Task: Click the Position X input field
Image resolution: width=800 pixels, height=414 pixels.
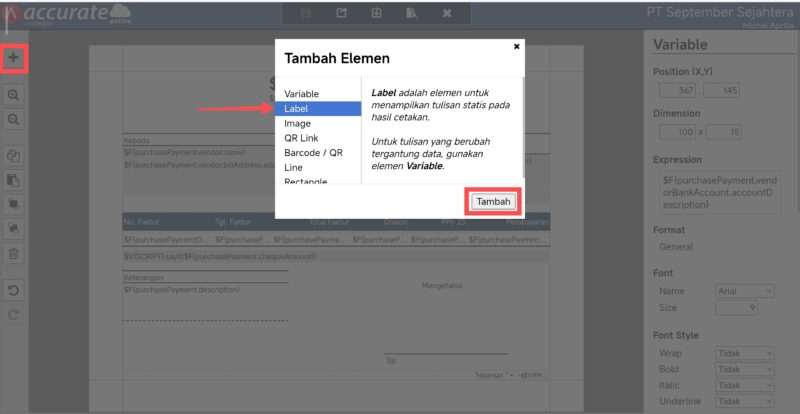Action: tap(679, 91)
